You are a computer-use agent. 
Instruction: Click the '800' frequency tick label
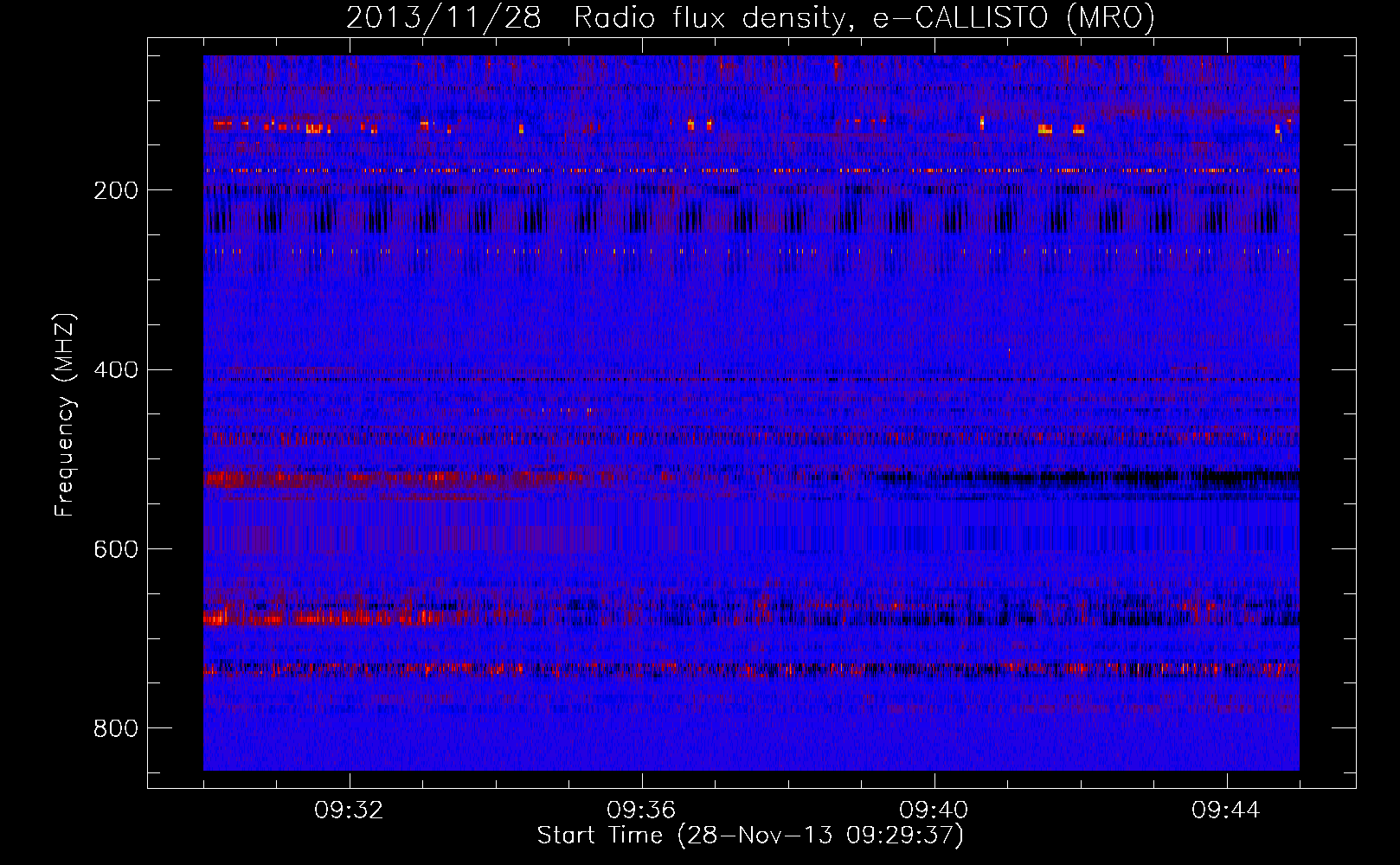(115, 728)
